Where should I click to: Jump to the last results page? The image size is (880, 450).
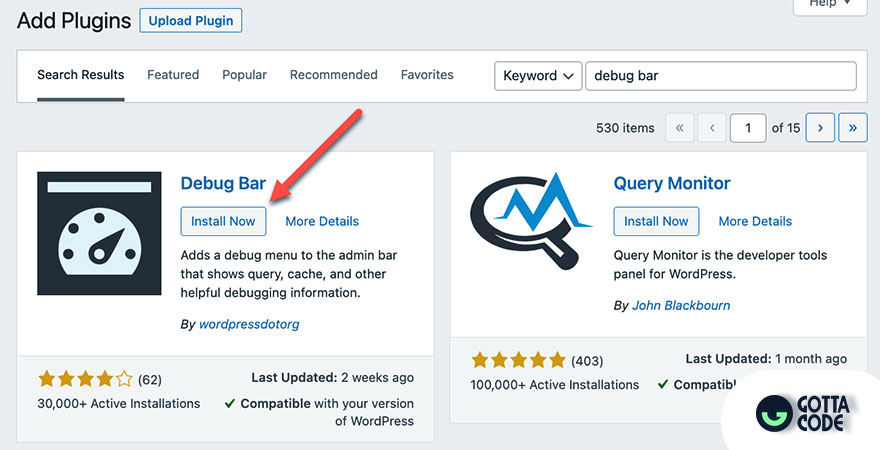point(852,128)
